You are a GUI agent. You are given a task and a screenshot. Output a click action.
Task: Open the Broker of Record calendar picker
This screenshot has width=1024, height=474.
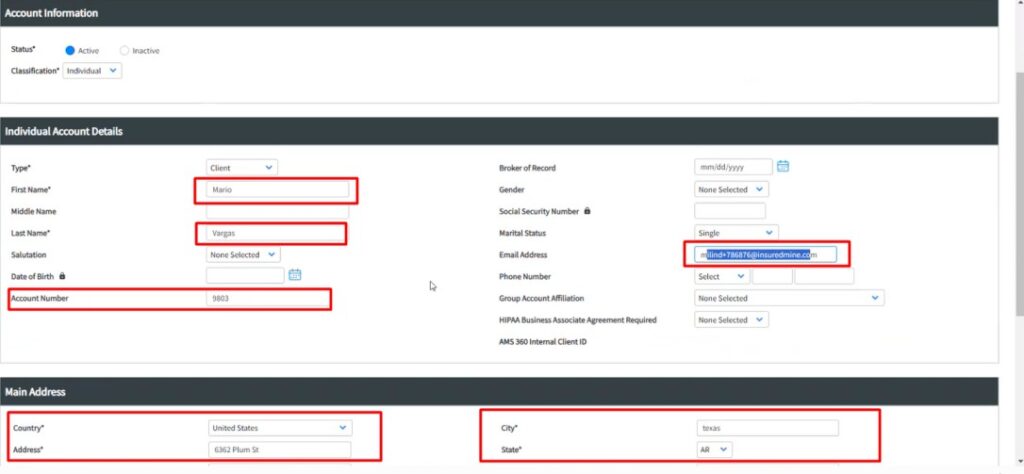[783, 166]
